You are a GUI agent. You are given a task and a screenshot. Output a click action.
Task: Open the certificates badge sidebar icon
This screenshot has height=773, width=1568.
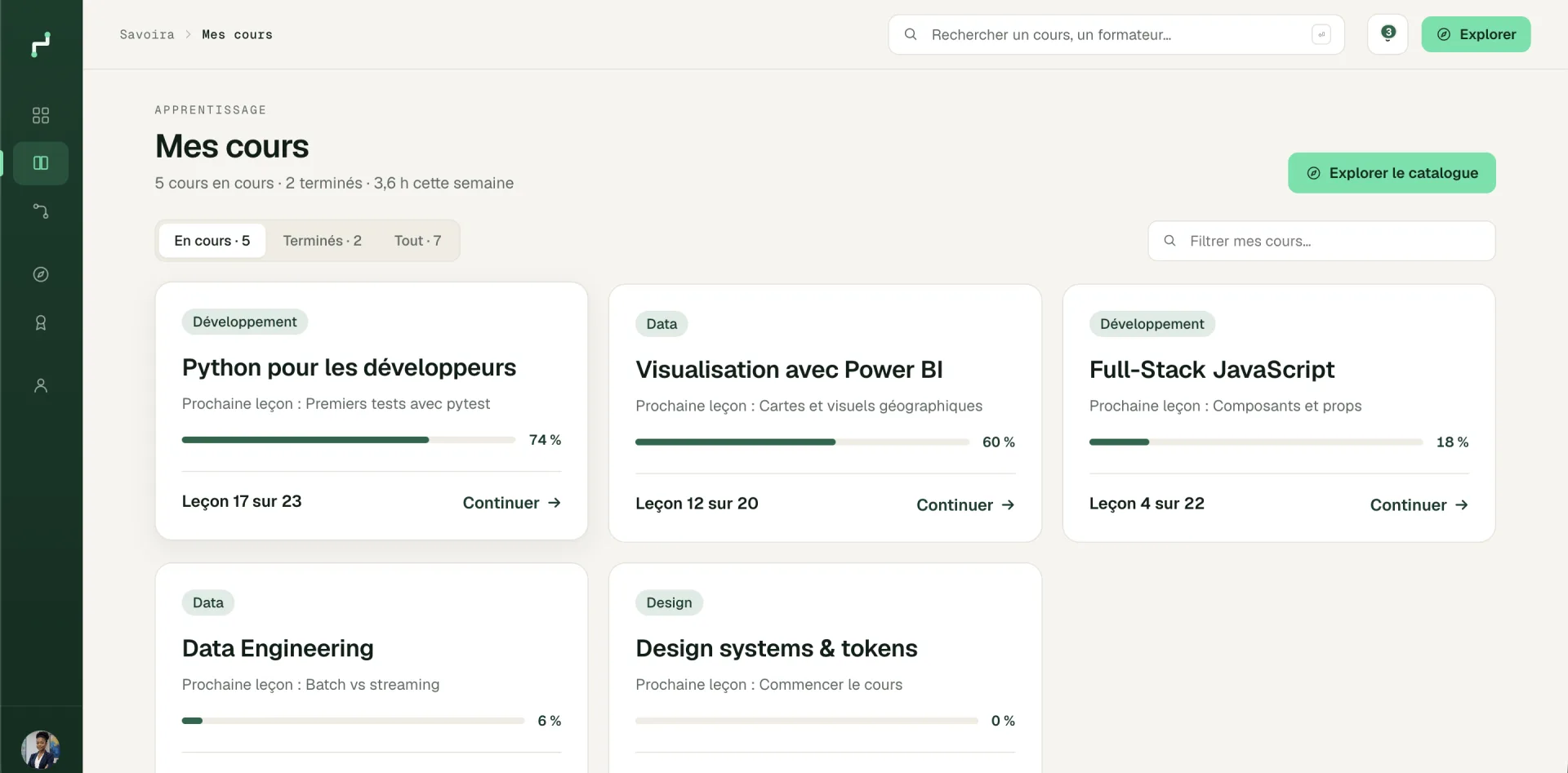[x=41, y=323]
